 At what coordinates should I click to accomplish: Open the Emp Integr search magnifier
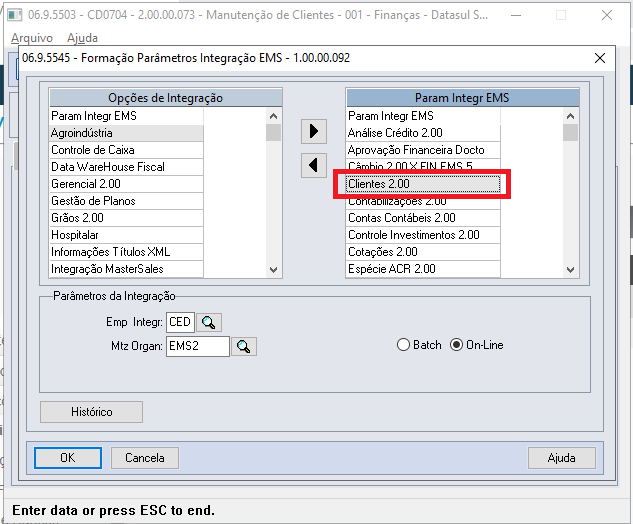209,322
